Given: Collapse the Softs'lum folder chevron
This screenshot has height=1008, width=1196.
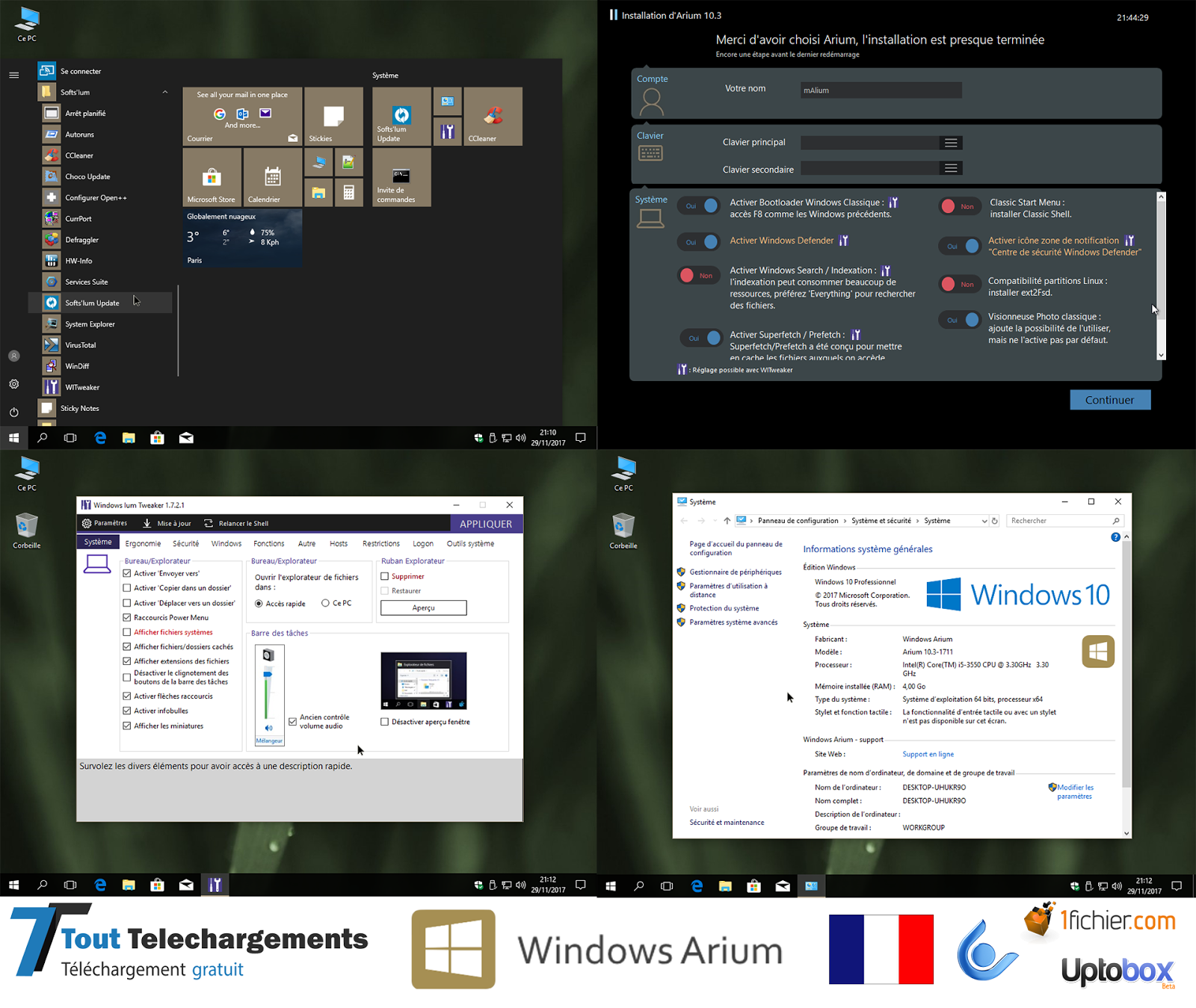Looking at the screenshot, I should (164, 92).
